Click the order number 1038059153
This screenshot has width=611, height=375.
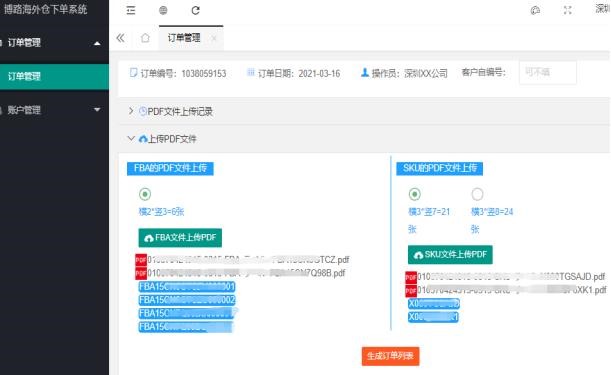204,74
